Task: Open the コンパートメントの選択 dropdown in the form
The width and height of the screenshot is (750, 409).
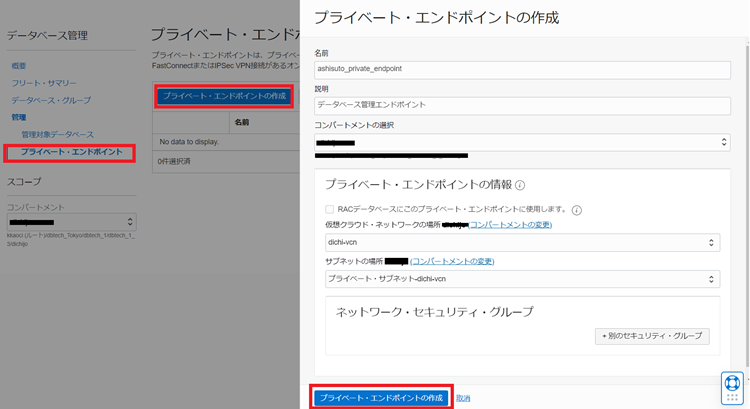Action: (522, 142)
